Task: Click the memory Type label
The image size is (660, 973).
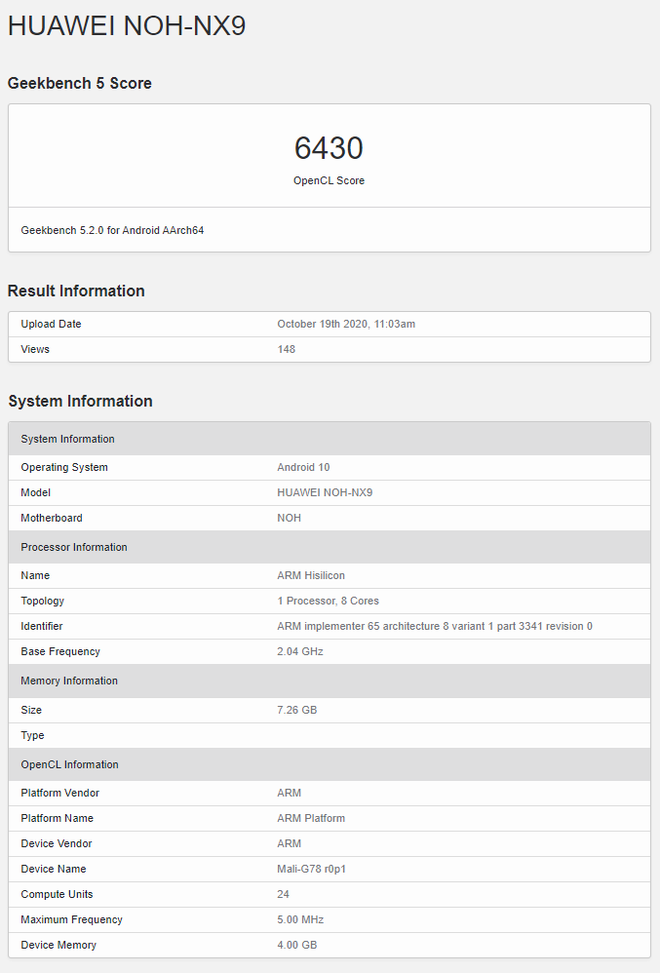Action: 32,736
